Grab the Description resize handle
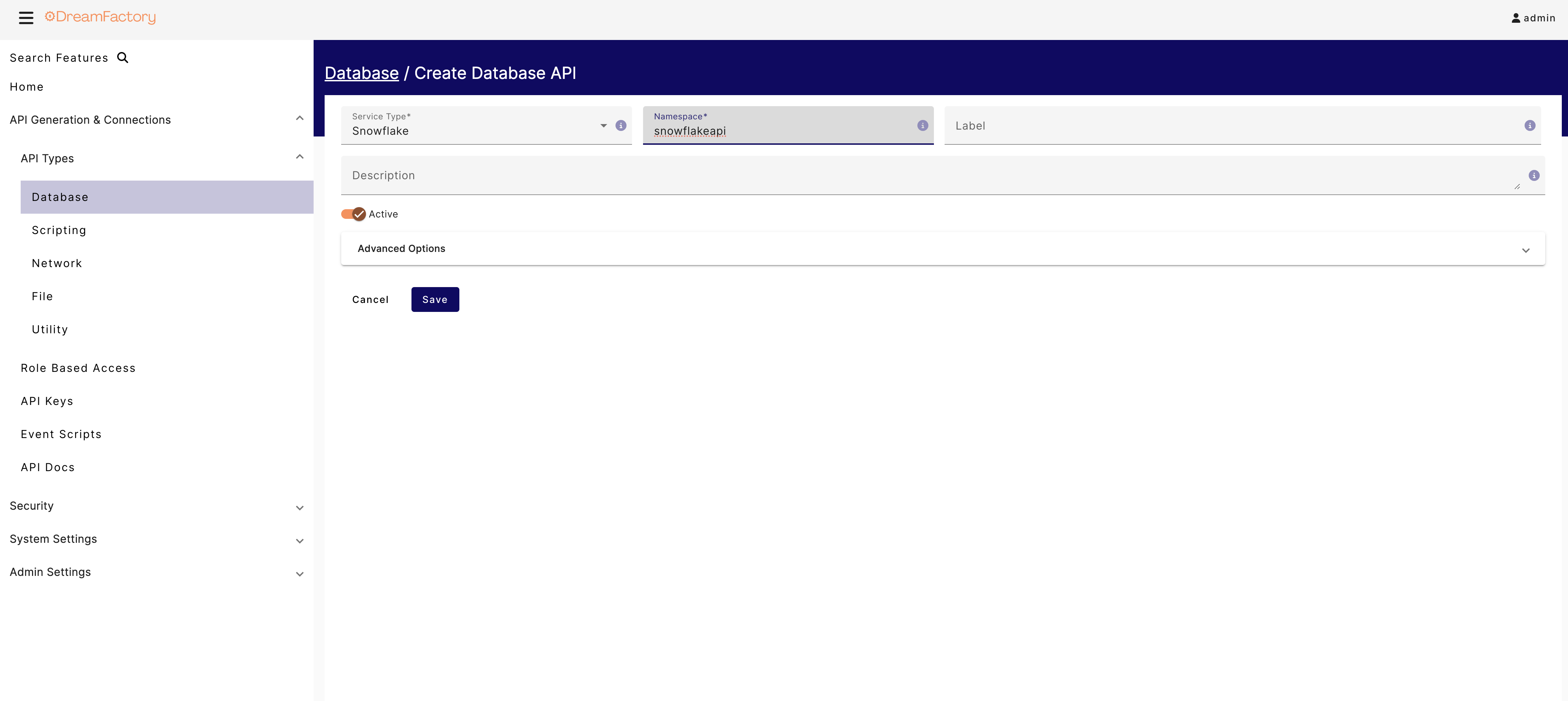1568x701 pixels. pyautogui.click(x=1517, y=187)
